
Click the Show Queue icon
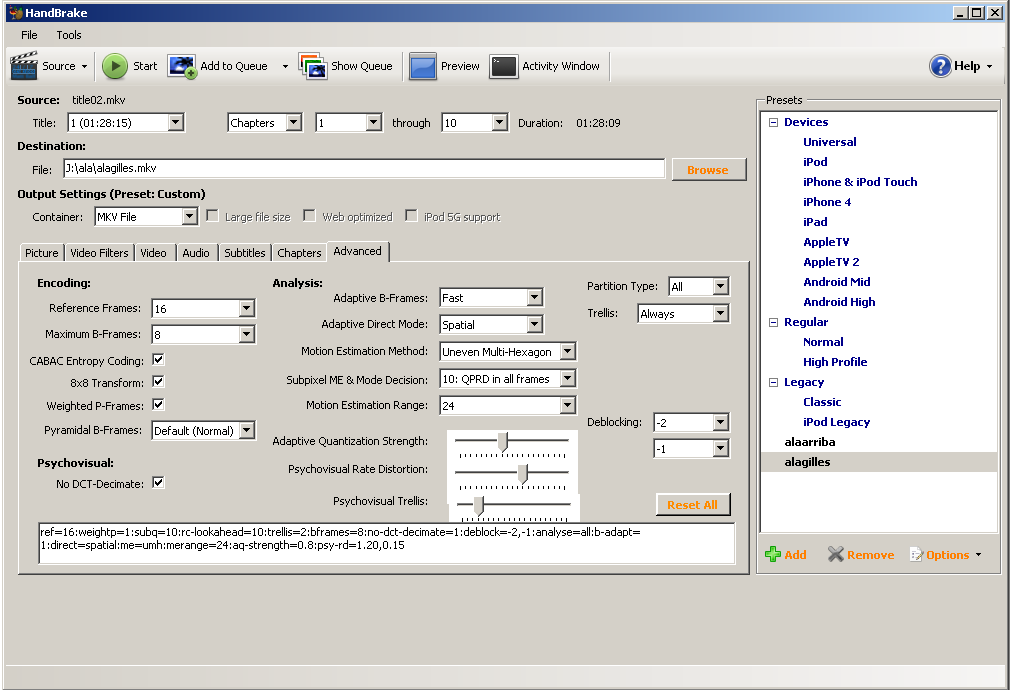click(312, 66)
